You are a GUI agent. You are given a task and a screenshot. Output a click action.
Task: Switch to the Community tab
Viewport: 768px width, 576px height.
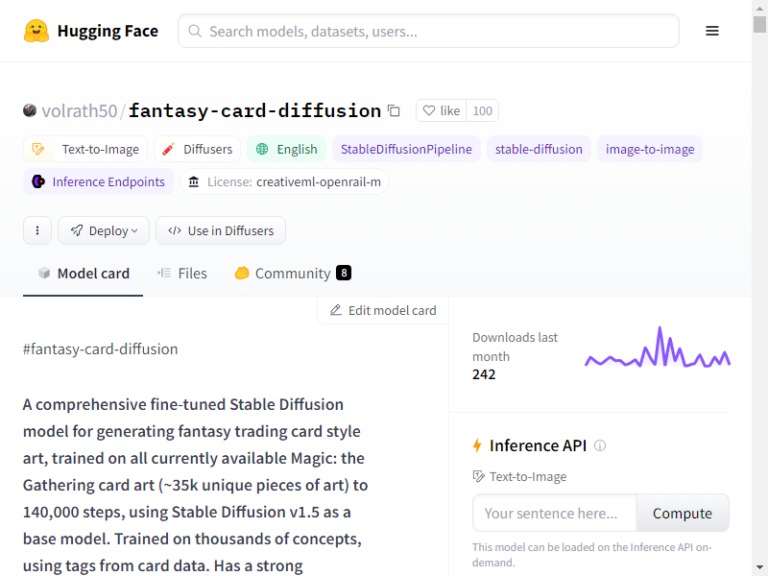[293, 273]
